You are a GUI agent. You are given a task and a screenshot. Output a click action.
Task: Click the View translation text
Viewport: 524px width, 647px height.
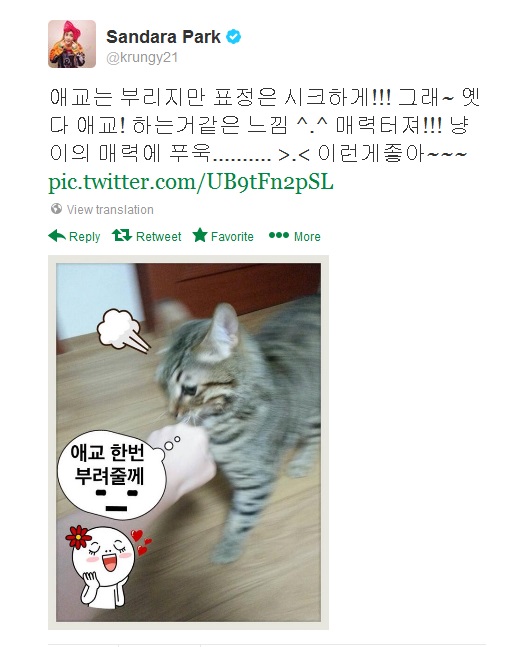click(110, 210)
